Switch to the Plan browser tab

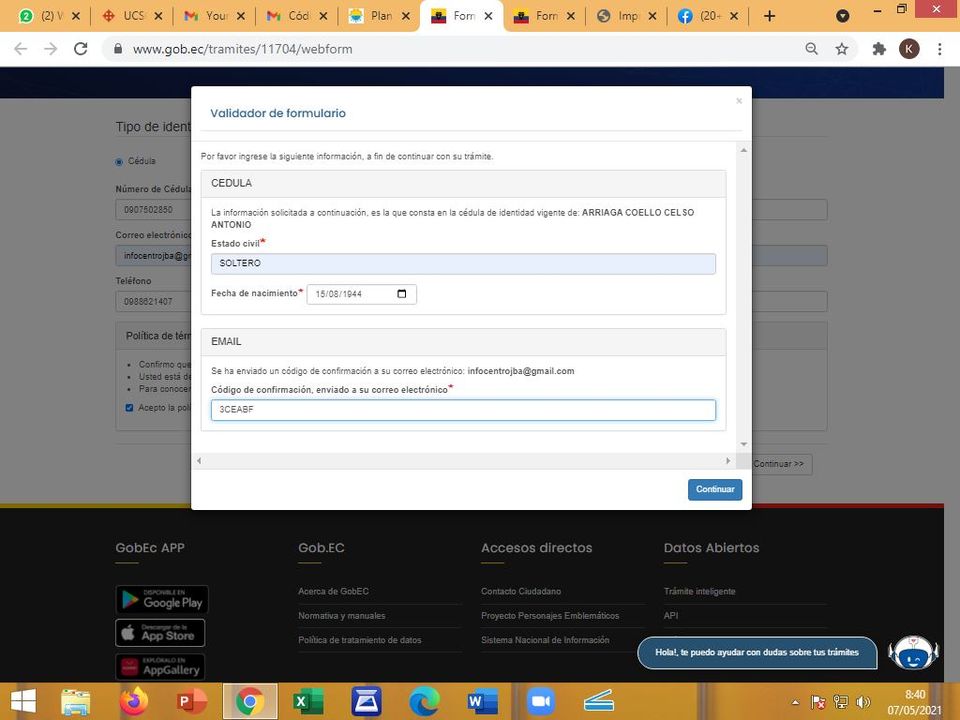click(x=379, y=16)
